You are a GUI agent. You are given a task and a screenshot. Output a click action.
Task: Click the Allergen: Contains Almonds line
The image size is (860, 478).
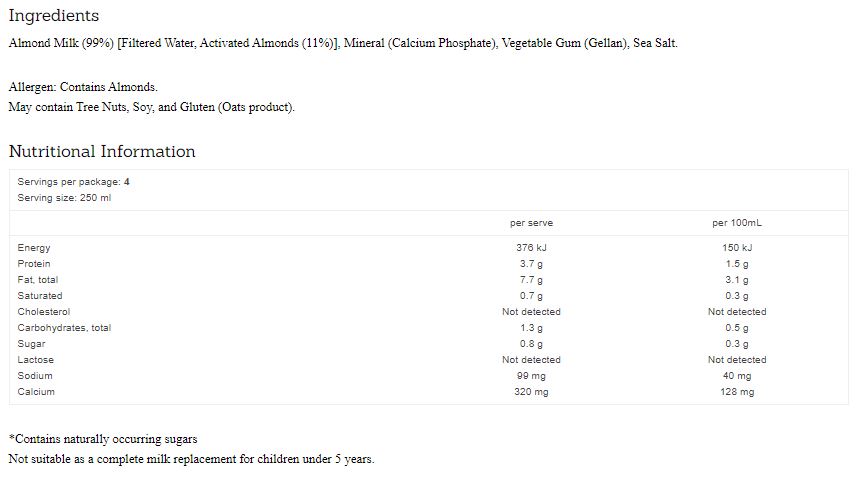coord(83,87)
